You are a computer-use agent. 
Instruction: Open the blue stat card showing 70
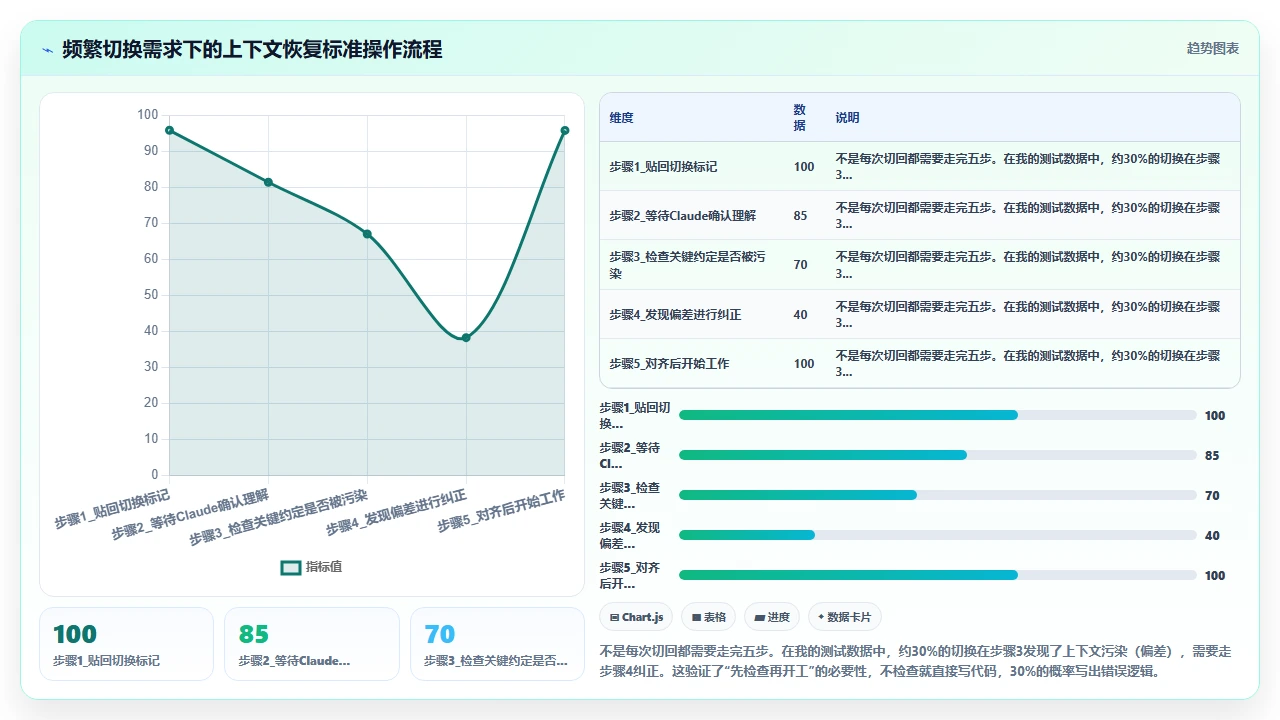[497, 644]
